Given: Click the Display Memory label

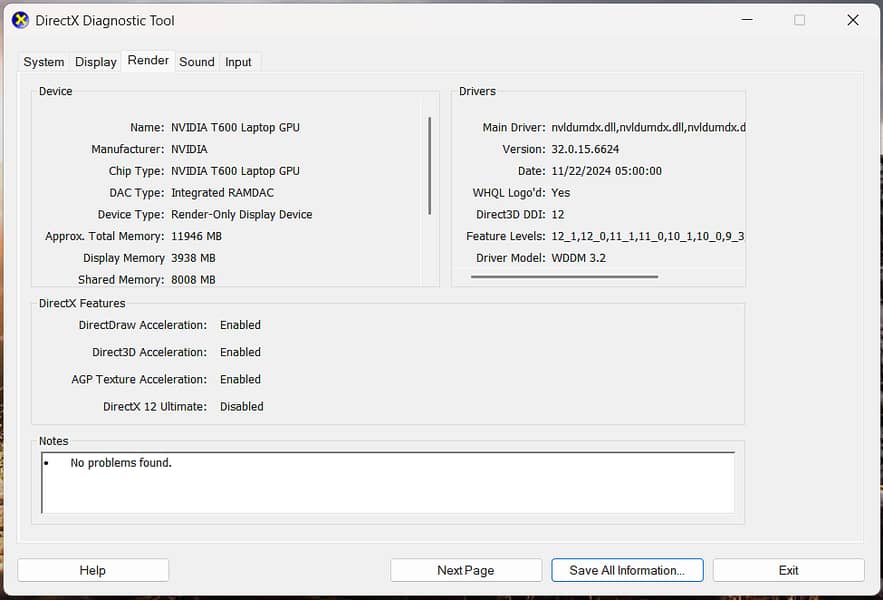Looking at the screenshot, I should (124, 258).
